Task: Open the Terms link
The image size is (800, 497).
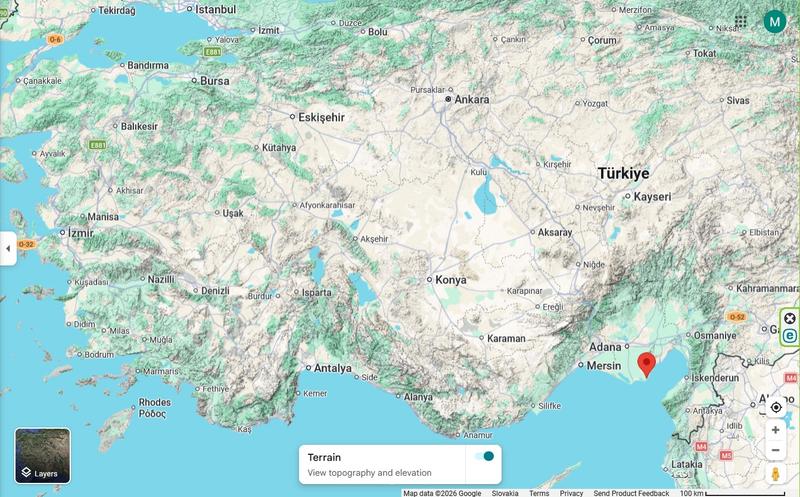Action: (x=539, y=493)
